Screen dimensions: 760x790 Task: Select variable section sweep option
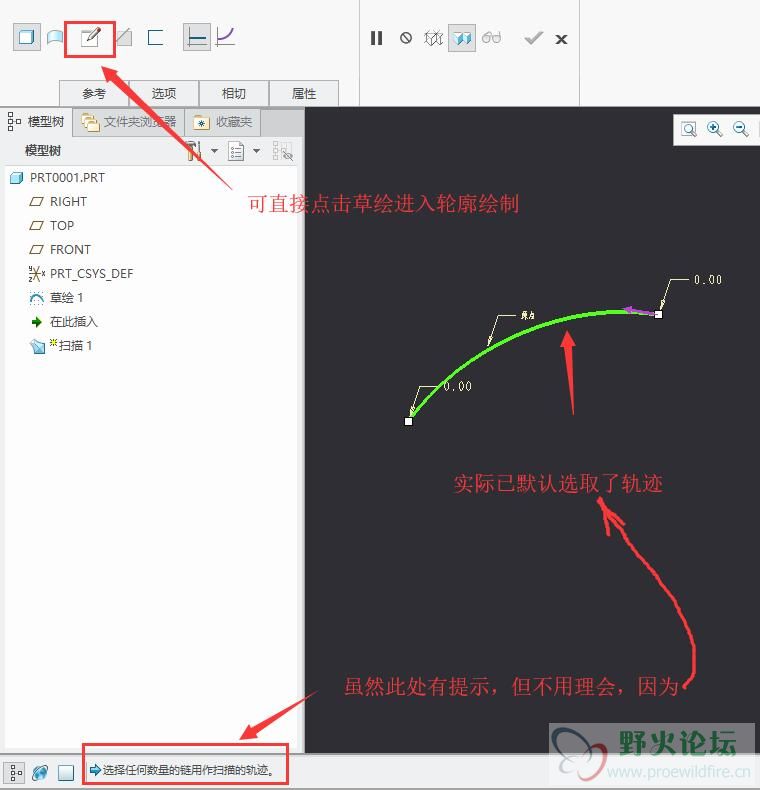coord(225,37)
